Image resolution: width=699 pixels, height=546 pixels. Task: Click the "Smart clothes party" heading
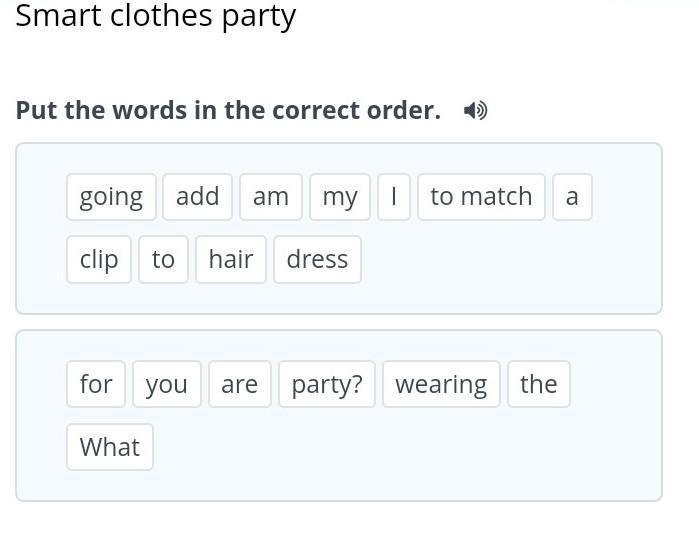156,16
